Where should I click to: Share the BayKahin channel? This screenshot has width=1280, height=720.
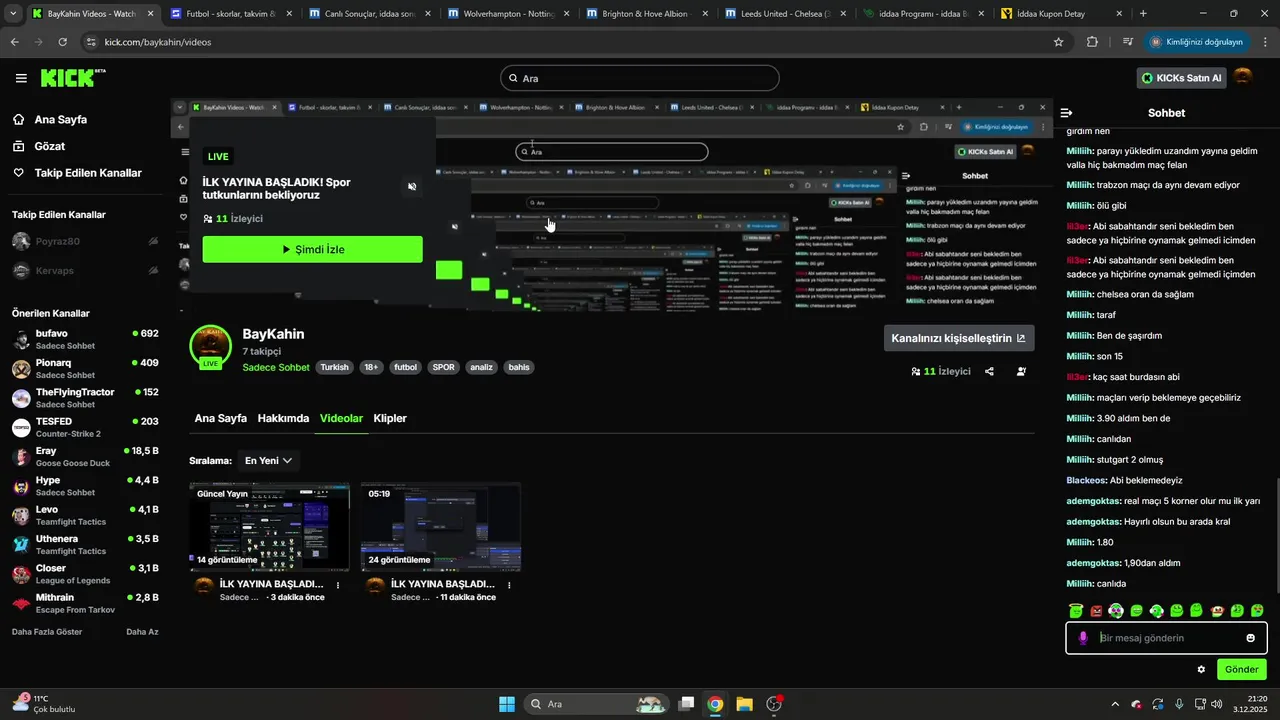[x=989, y=371]
